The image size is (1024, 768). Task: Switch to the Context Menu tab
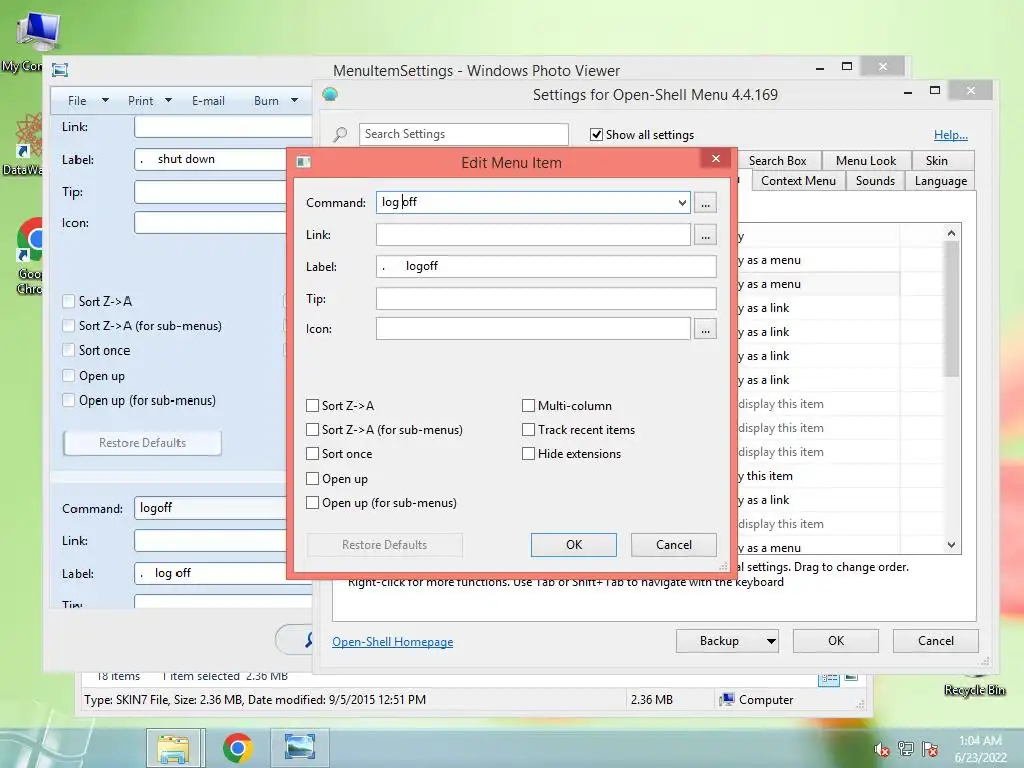point(798,181)
